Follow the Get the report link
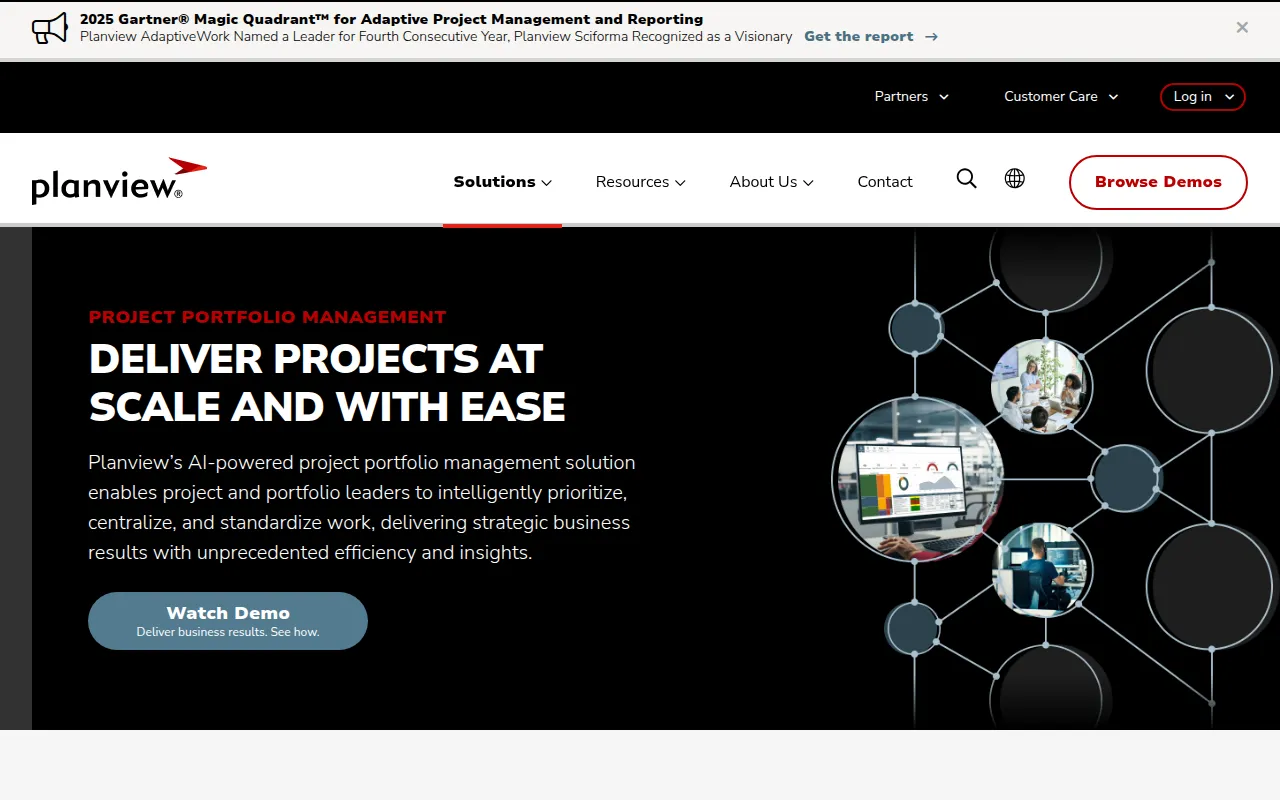 coord(859,37)
